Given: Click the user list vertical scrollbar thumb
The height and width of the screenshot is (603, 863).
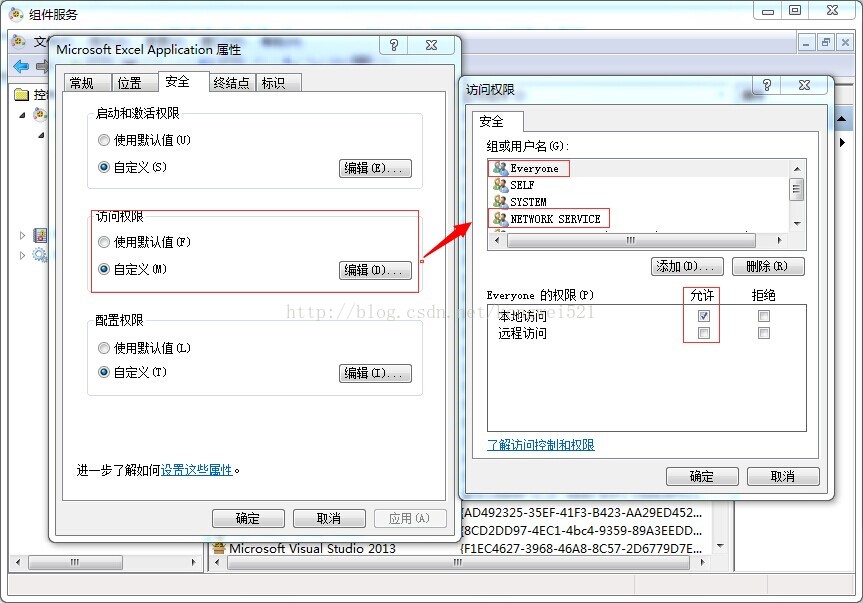Looking at the screenshot, I should pyautogui.click(x=796, y=189).
